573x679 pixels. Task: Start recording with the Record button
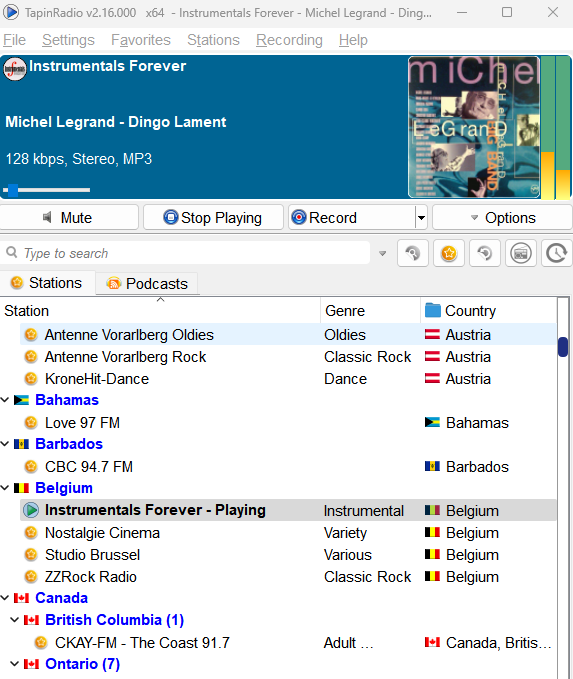[x=352, y=217]
